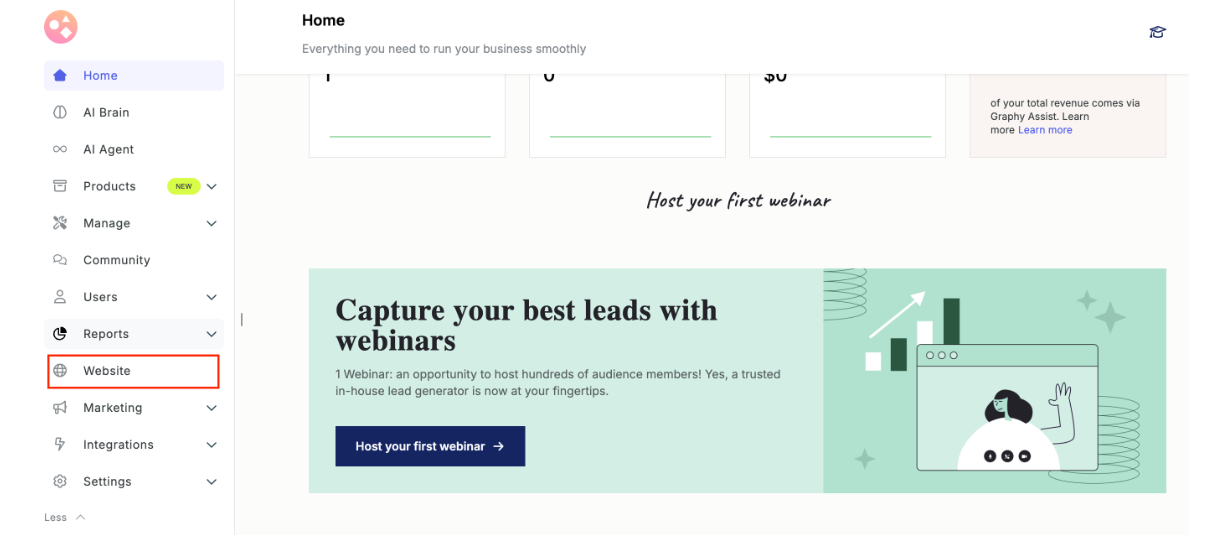Click the Graphy logo icon
1214x535 pixels.
coord(61,28)
